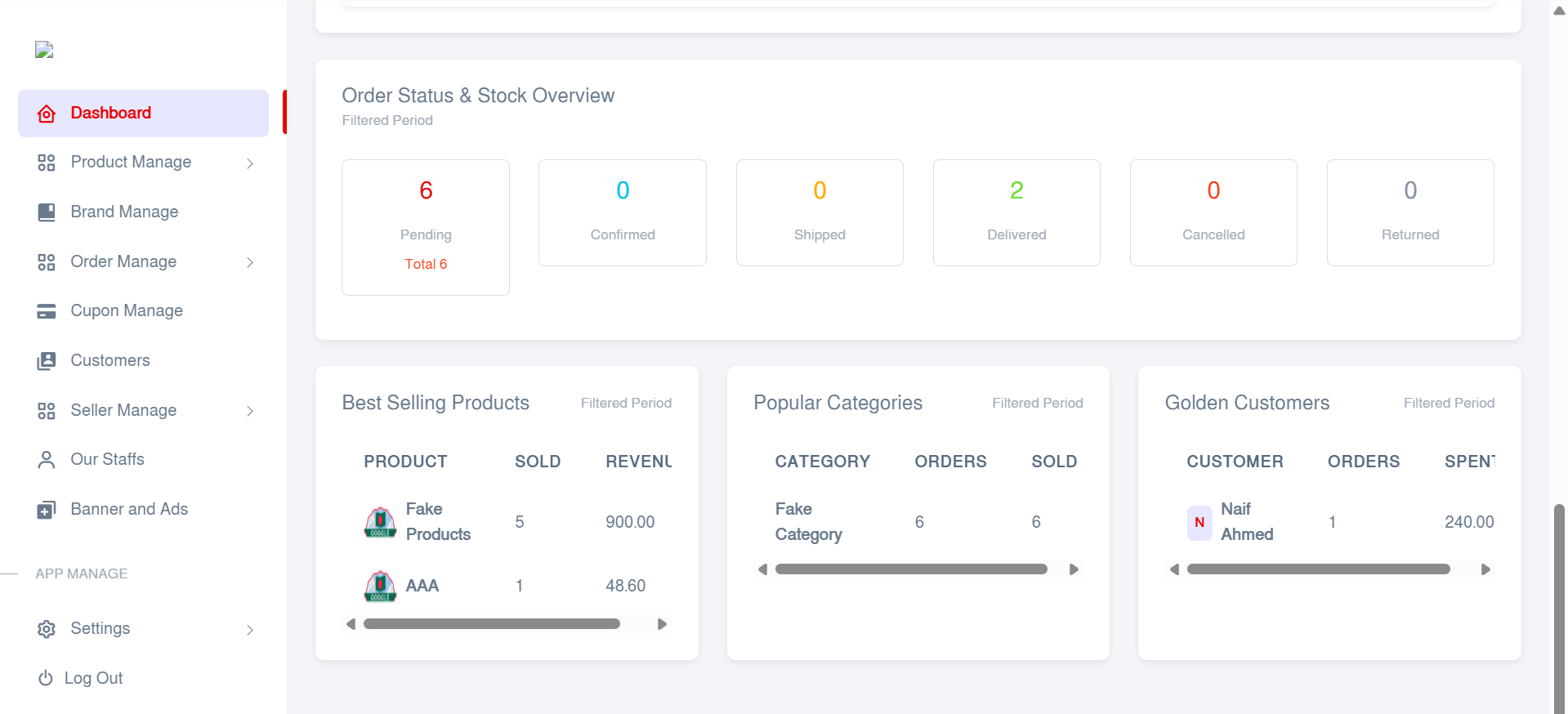Click the Naif Ahmed avatar badge
This screenshot has height=714, width=1568.
pyautogui.click(x=1199, y=522)
